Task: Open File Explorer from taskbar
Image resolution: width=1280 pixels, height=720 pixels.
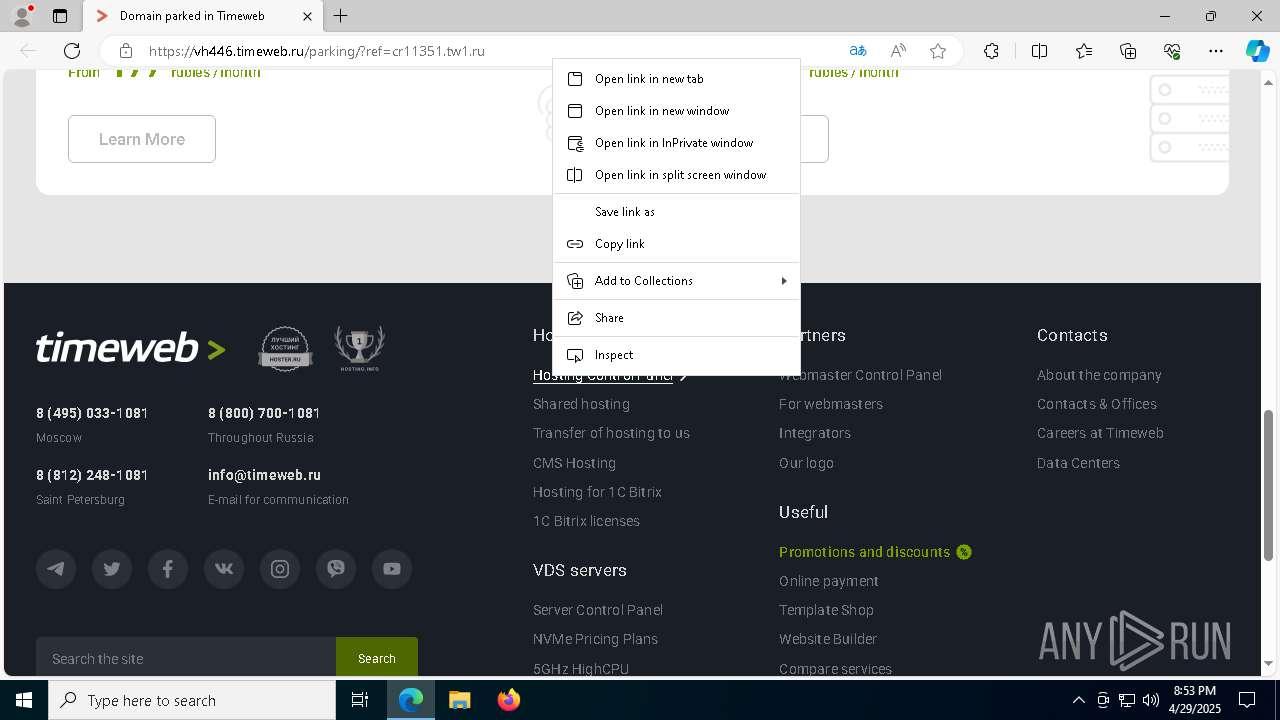Action: (459, 700)
